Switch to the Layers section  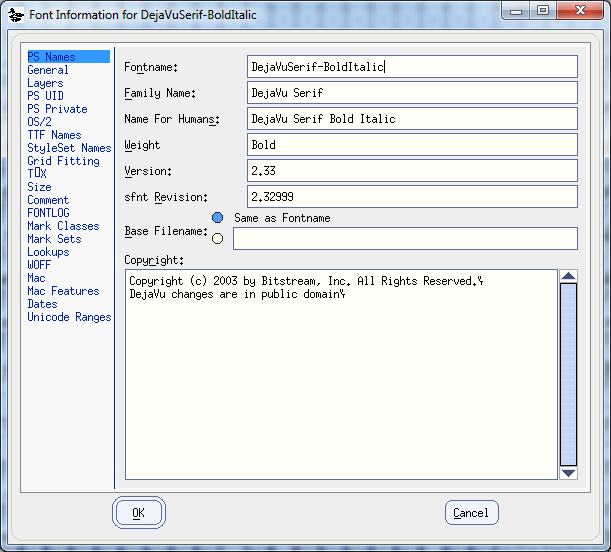click(x=45, y=83)
